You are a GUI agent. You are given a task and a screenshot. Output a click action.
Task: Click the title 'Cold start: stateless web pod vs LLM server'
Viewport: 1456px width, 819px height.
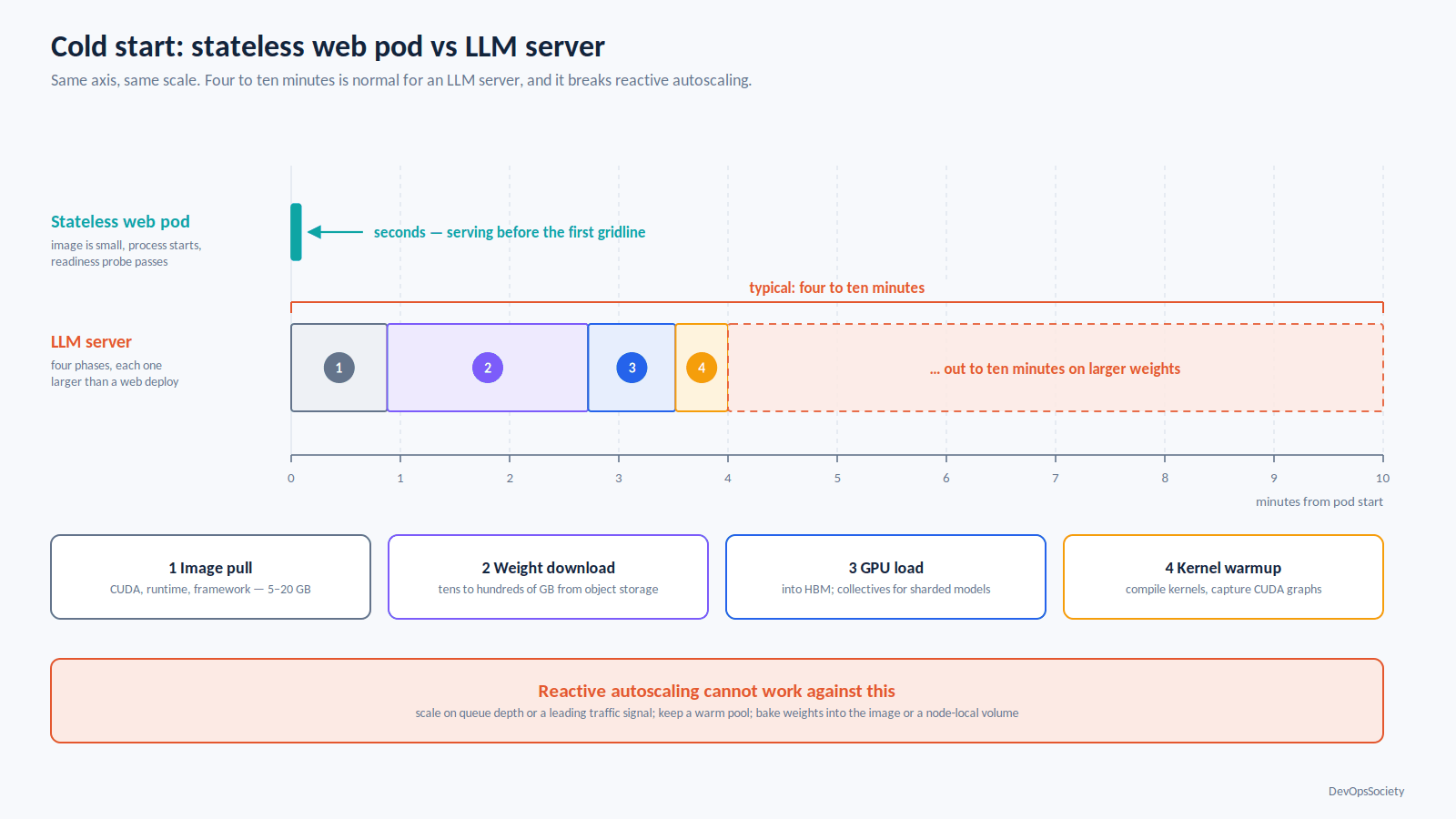pyautogui.click(x=328, y=46)
